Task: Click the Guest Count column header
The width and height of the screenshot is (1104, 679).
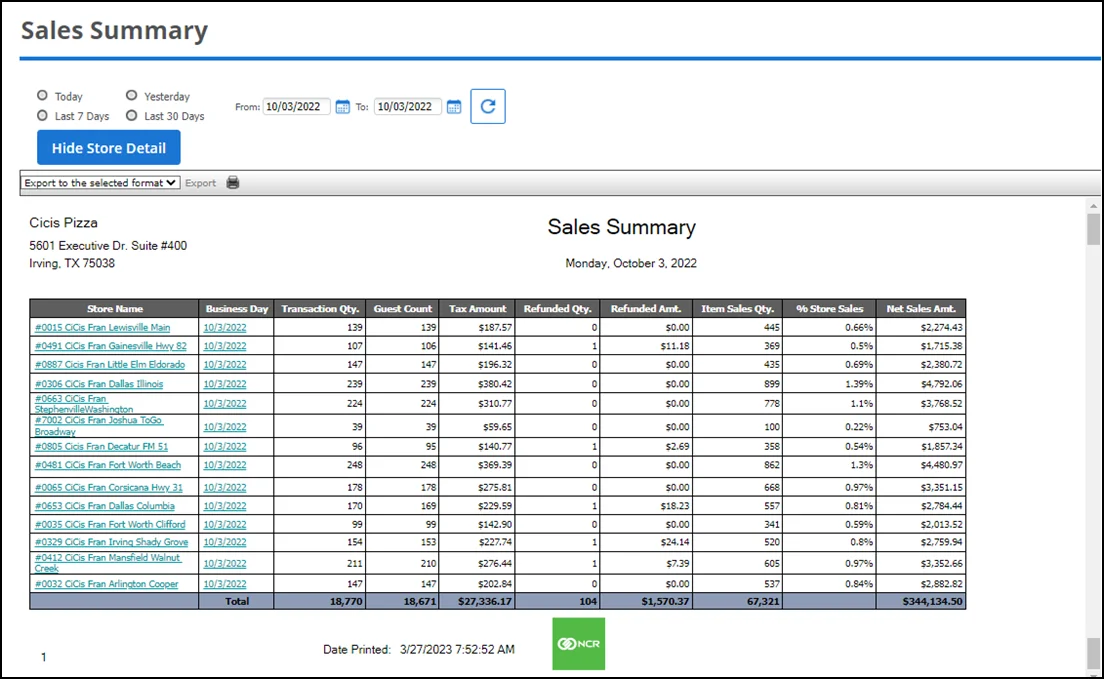Action: pos(403,309)
